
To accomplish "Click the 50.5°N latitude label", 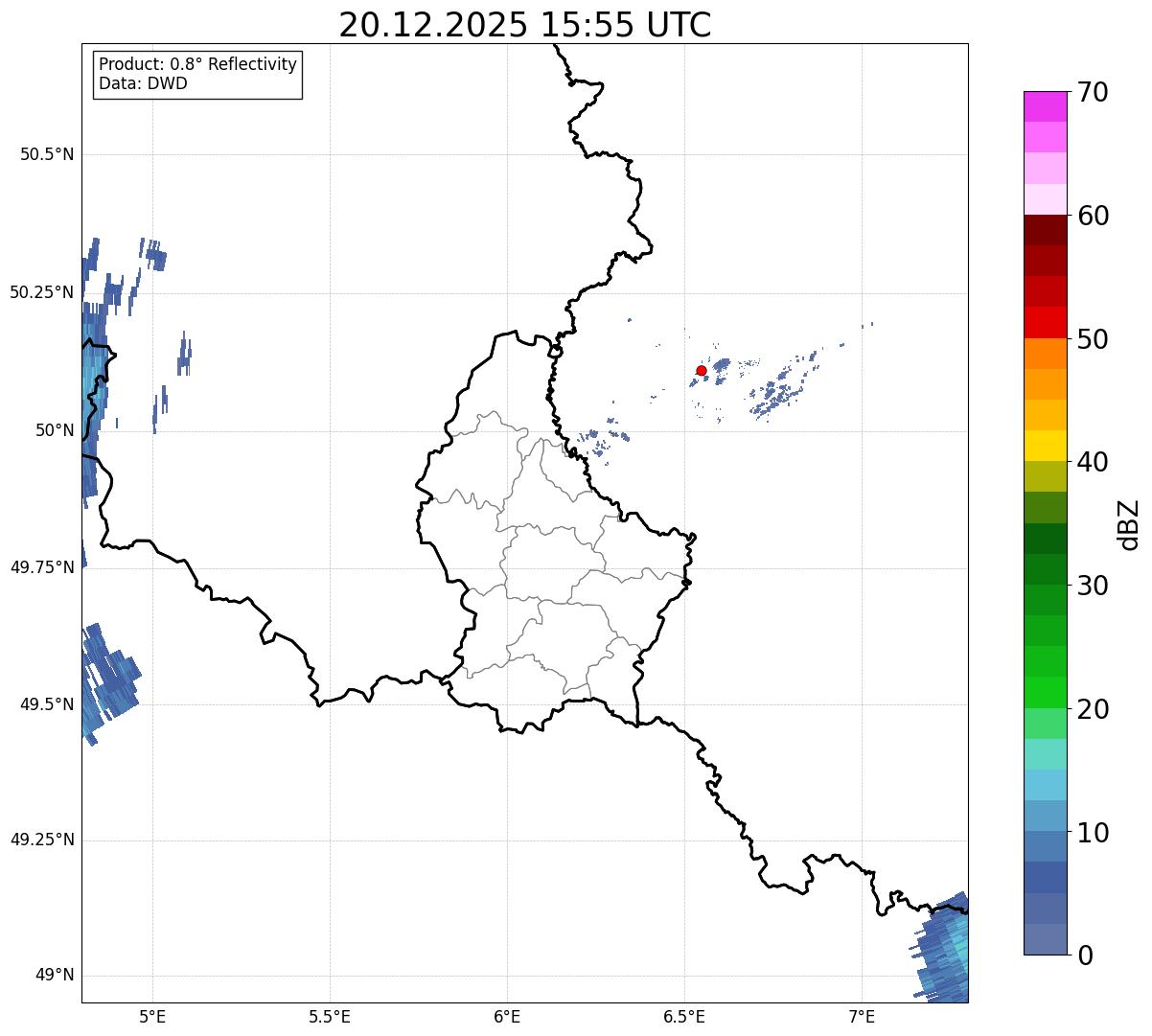I will coord(47,154).
